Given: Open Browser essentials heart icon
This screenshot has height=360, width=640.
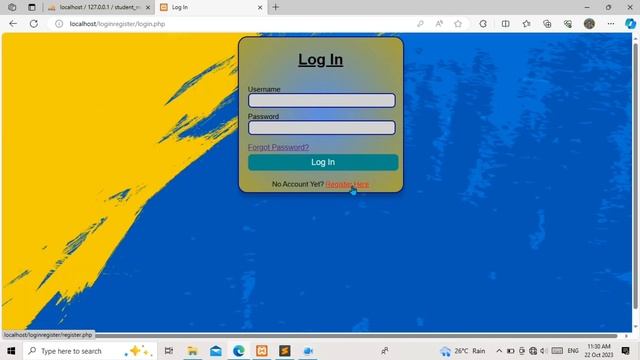Looking at the screenshot, I should (568, 24).
